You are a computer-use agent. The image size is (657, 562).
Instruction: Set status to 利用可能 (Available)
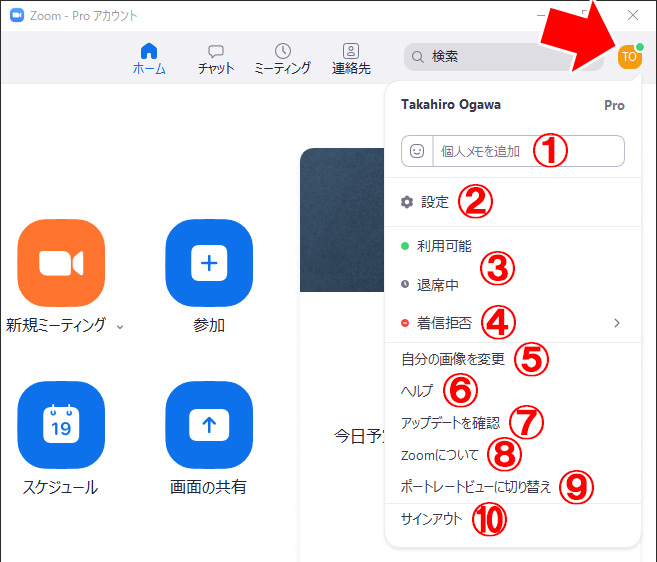(443, 246)
